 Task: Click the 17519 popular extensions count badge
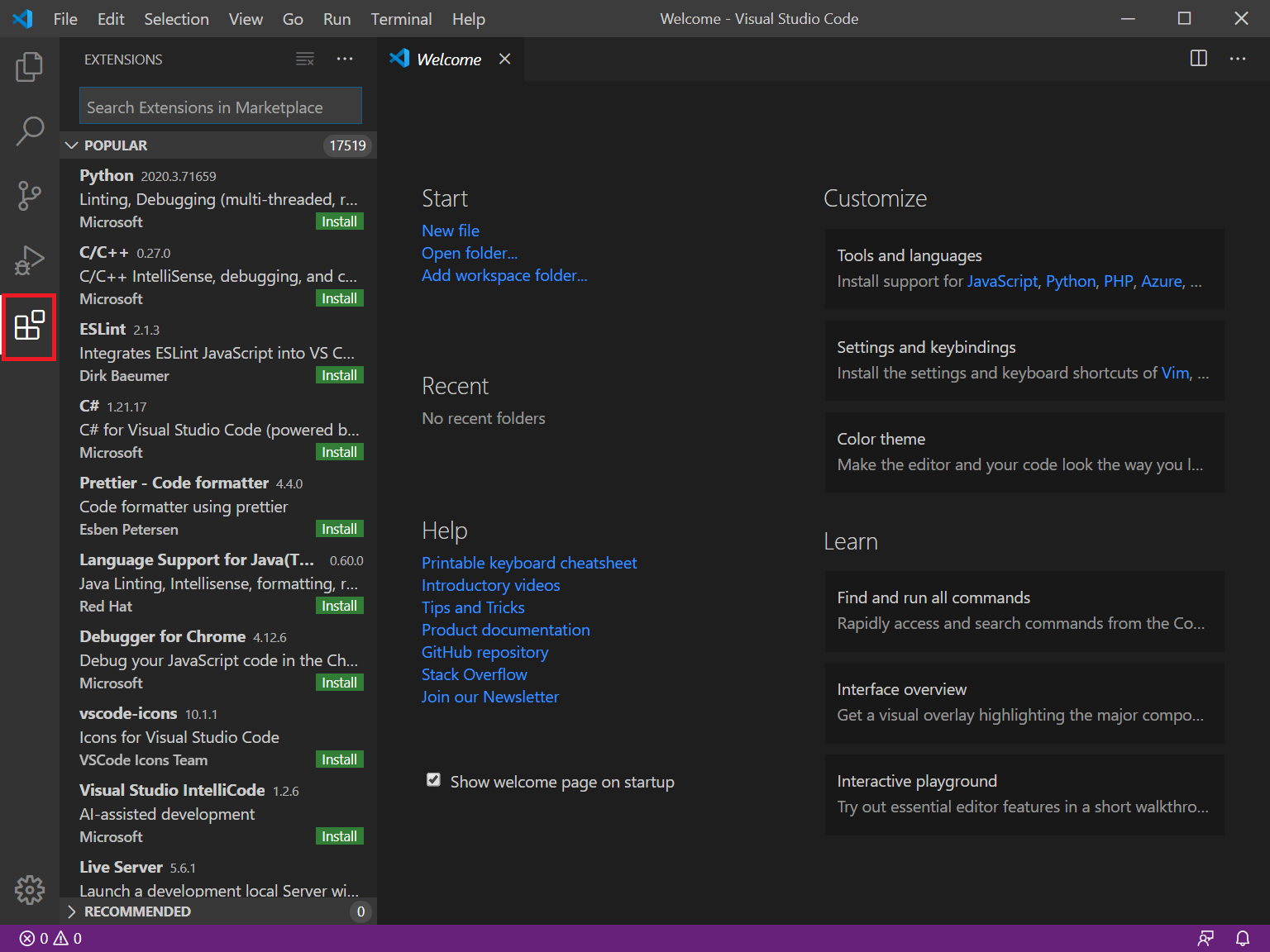pos(347,145)
